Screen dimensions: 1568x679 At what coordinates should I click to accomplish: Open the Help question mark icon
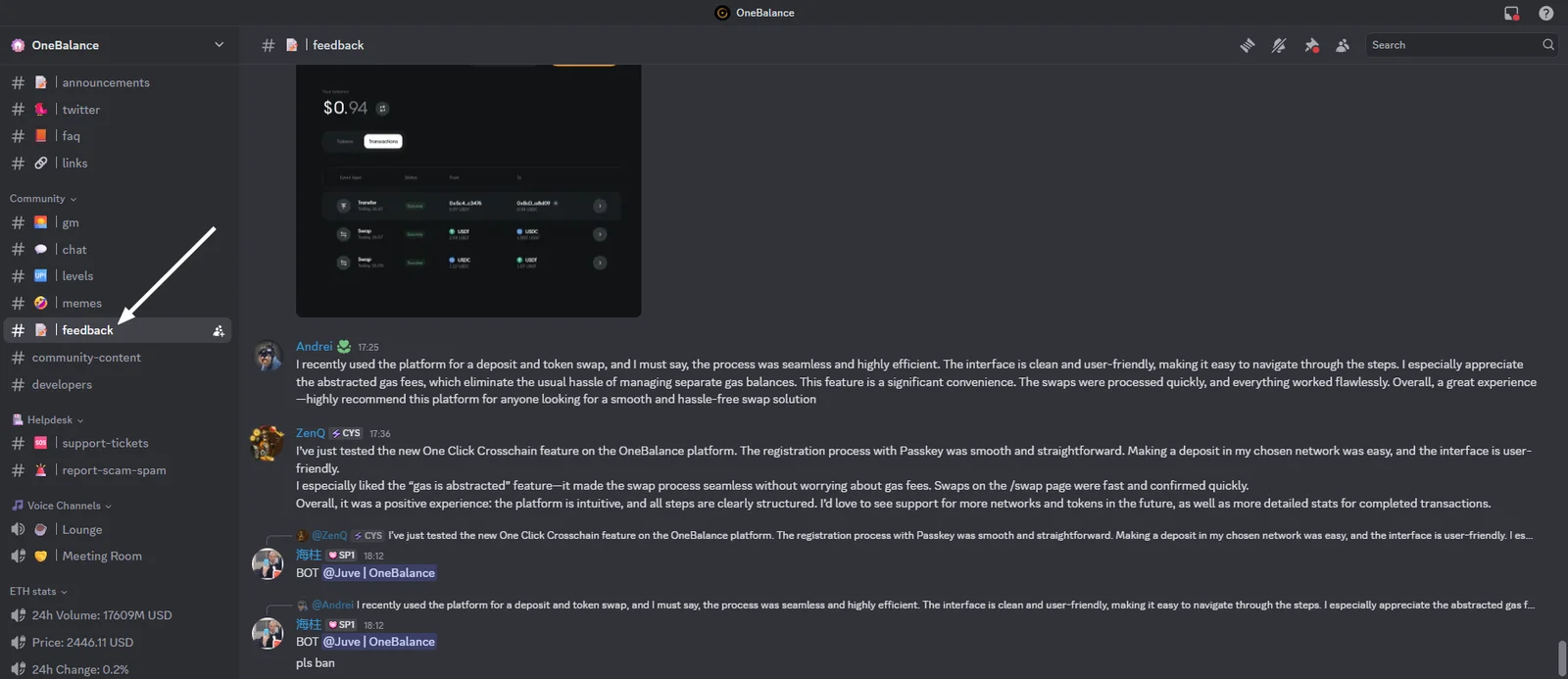click(1545, 13)
